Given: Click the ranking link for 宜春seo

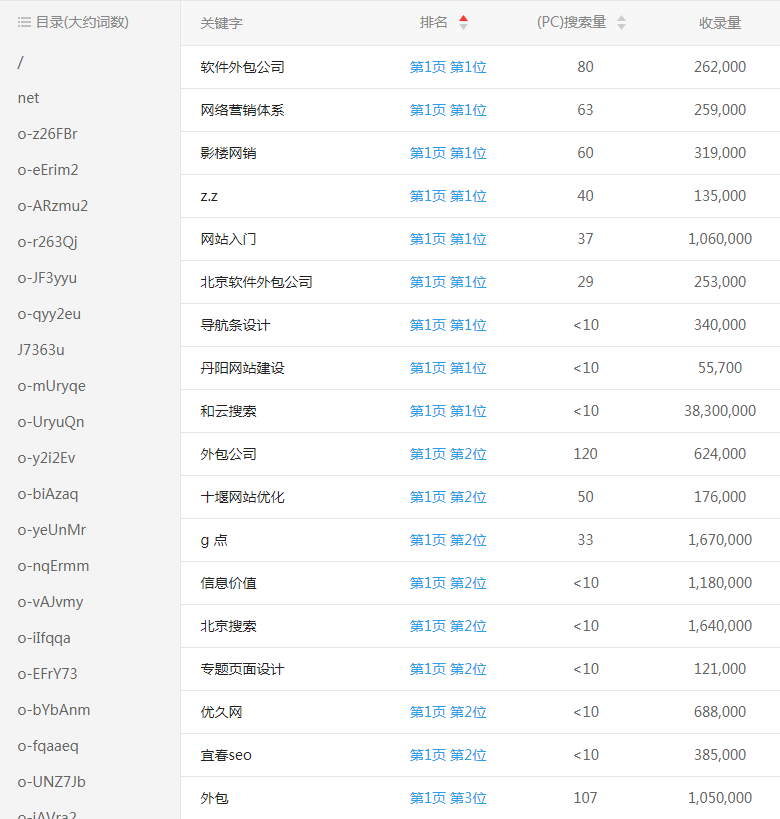Looking at the screenshot, I should pyautogui.click(x=448, y=755).
